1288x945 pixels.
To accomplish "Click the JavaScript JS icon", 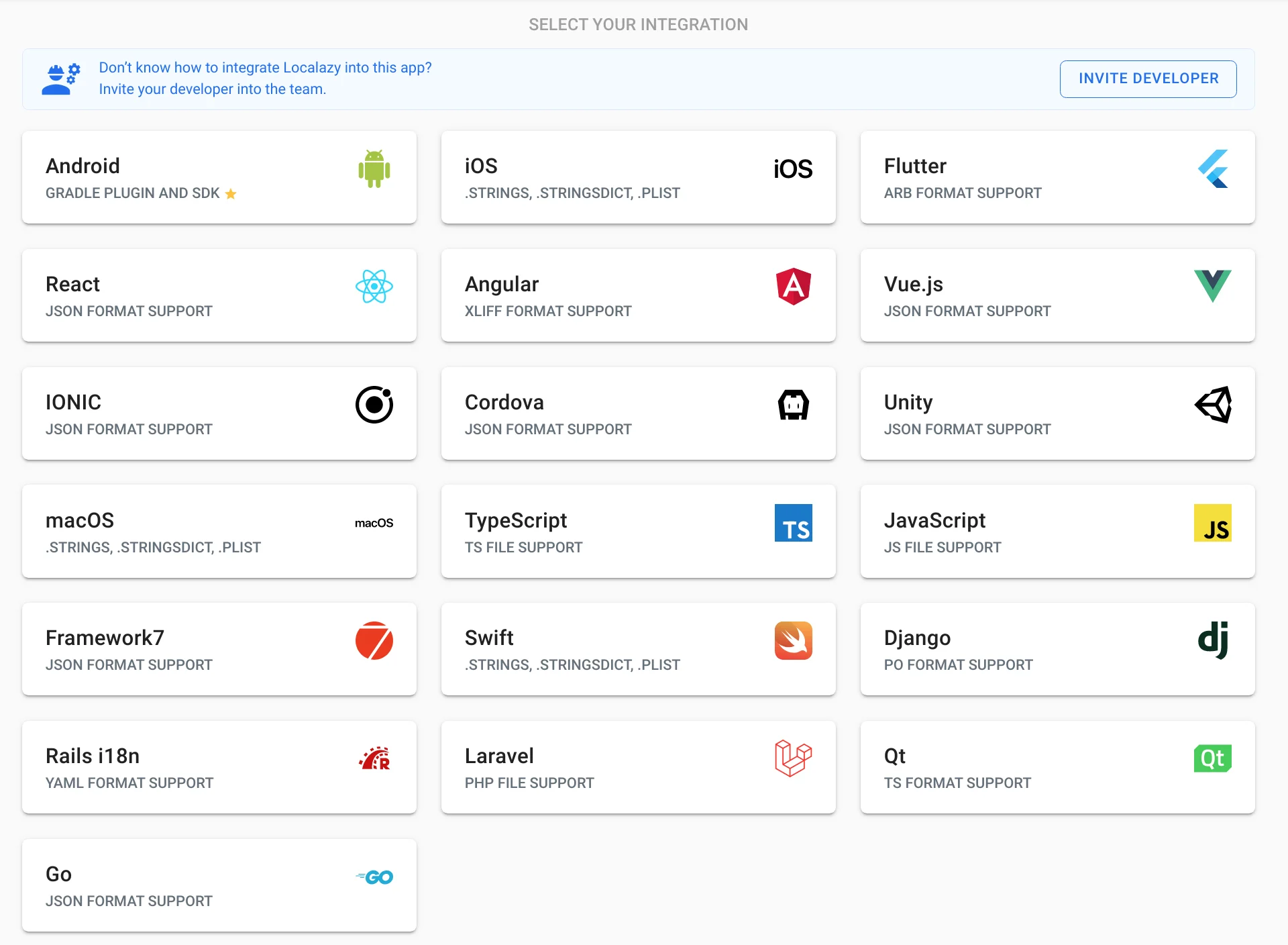I will coord(1214,524).
